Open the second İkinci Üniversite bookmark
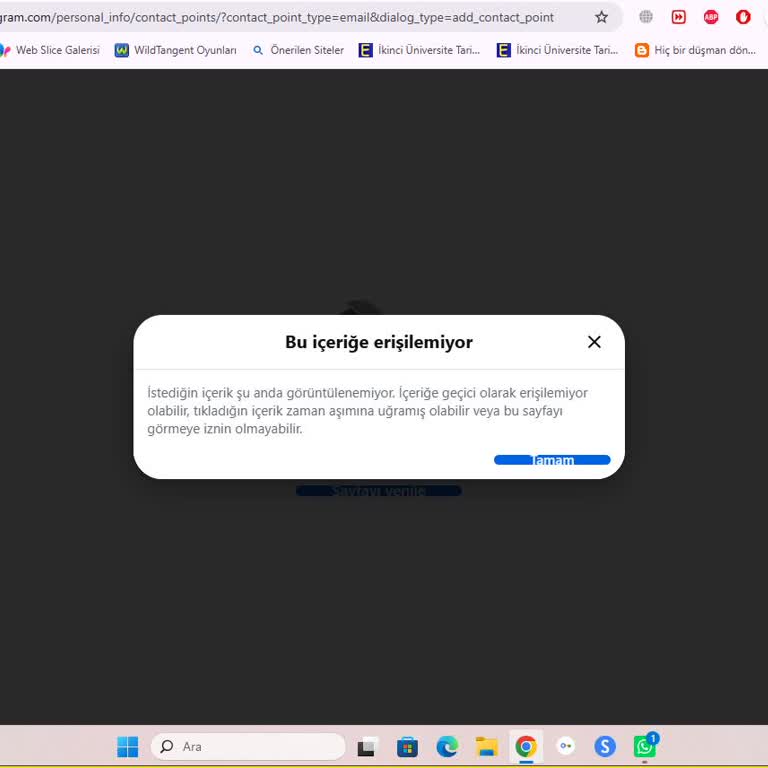Image resolution: width=768 pixels, height=768 pixels. coord(557,50)
